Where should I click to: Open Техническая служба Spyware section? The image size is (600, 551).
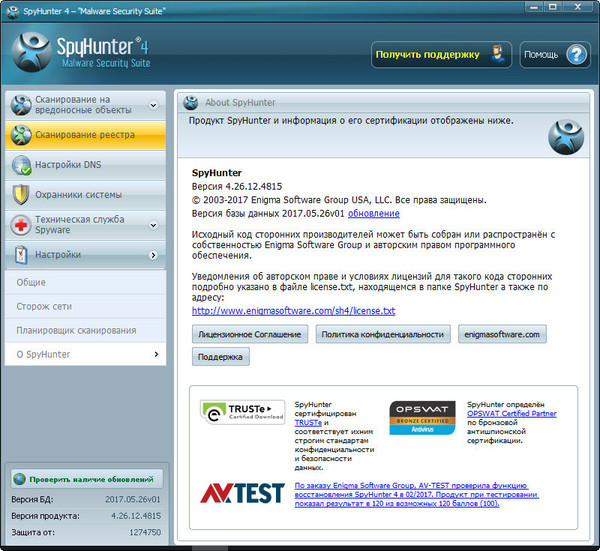(x=85, y=225)
